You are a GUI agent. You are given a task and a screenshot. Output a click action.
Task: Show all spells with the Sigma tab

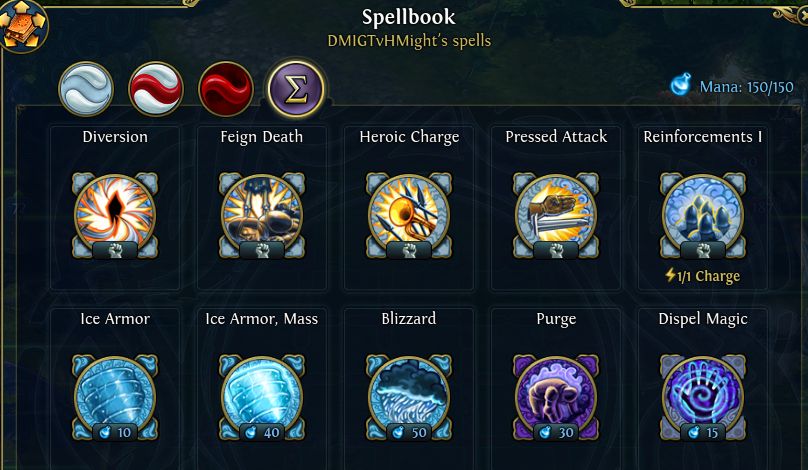pyautogui.click(x=296, y=89)
